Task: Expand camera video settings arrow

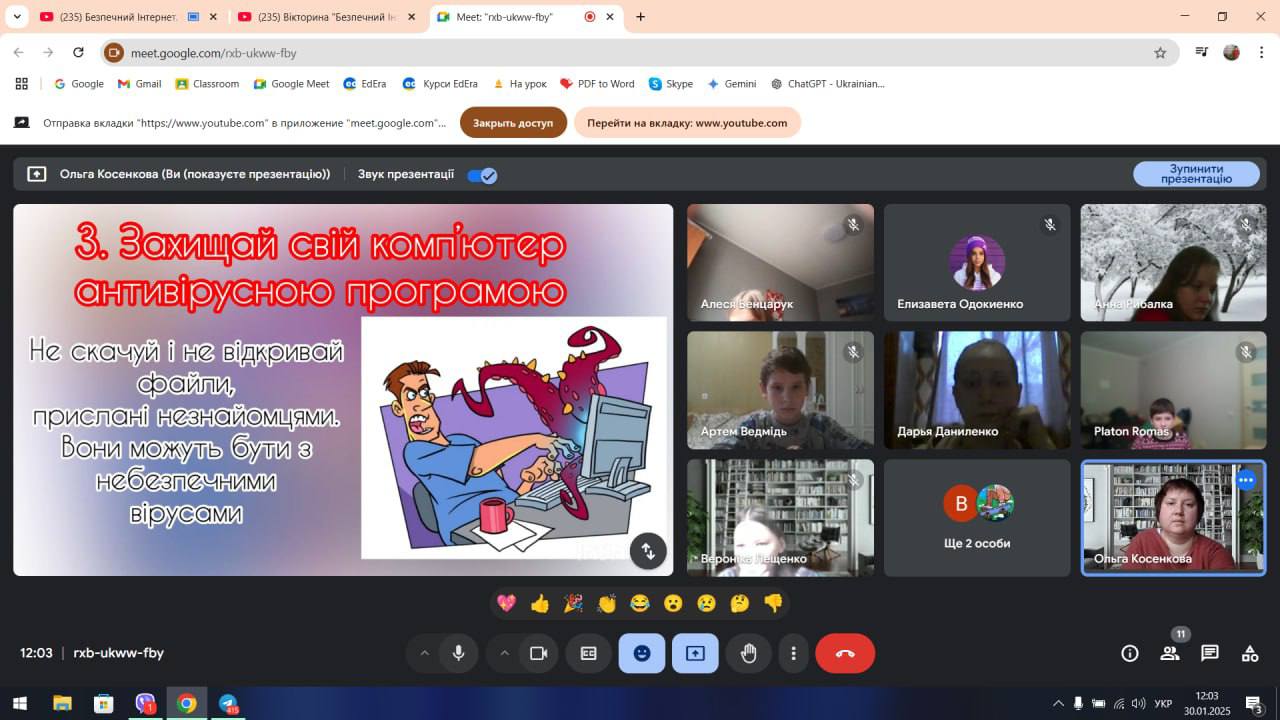Action: click(x=504, y=653)
